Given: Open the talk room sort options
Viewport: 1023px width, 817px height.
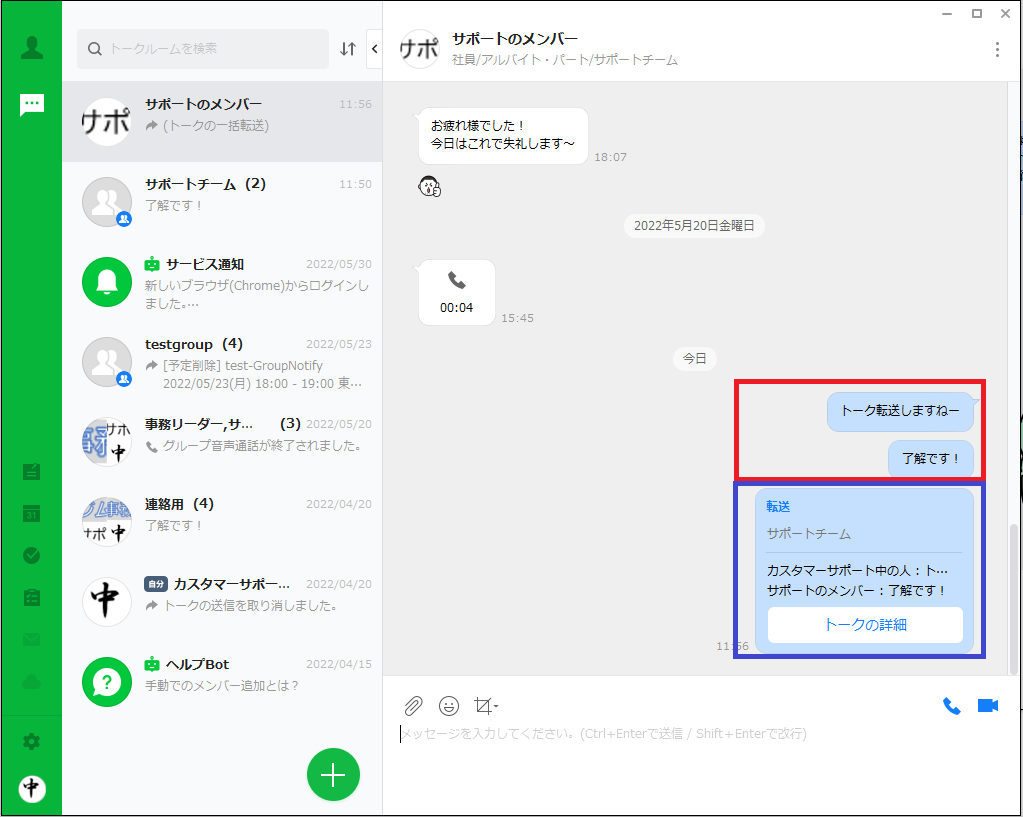Looking at the screenshot, I should [348, 49].
